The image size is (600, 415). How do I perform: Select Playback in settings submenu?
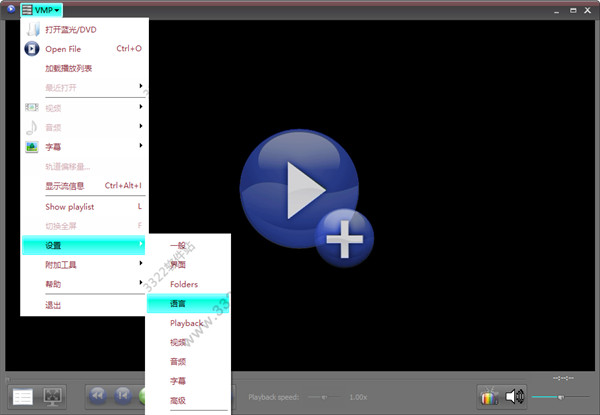point(188,323)
